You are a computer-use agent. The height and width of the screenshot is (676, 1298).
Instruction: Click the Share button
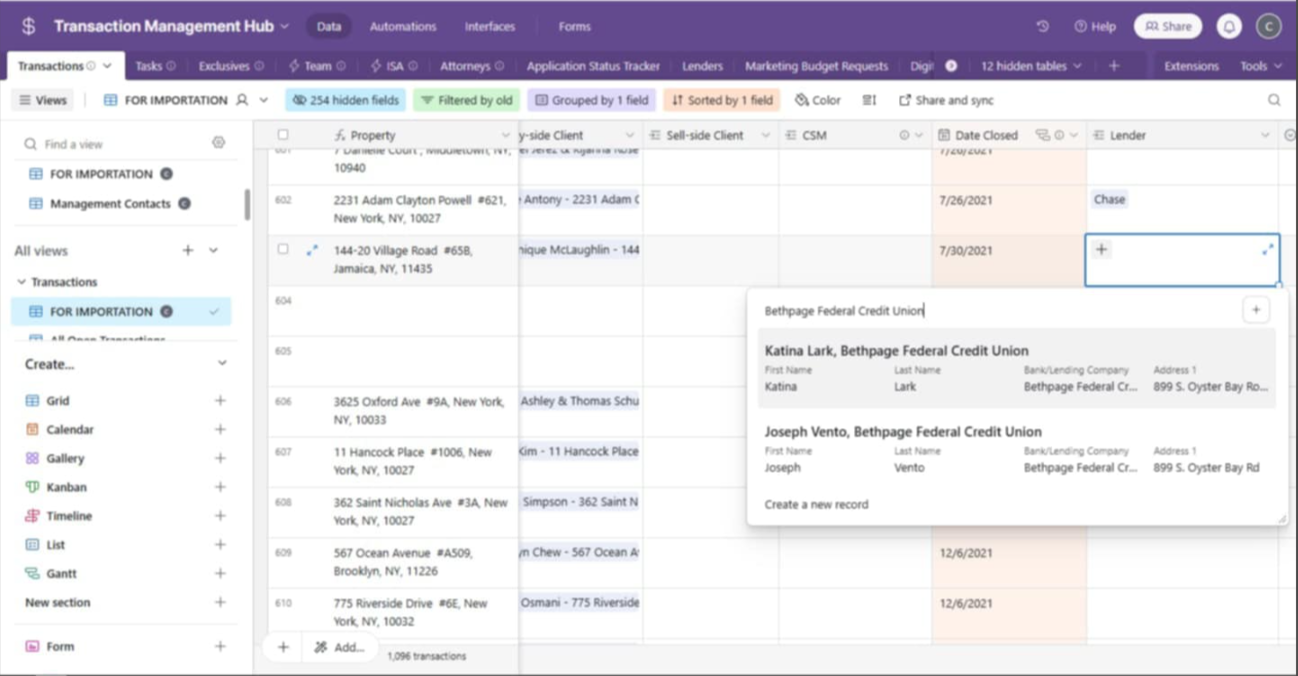[1168, 27]
